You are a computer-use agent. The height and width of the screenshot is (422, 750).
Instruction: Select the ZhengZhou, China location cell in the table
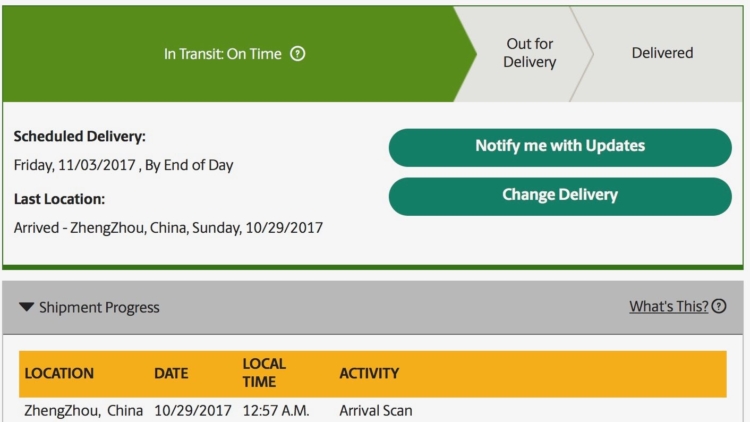(x=83, y=411)
